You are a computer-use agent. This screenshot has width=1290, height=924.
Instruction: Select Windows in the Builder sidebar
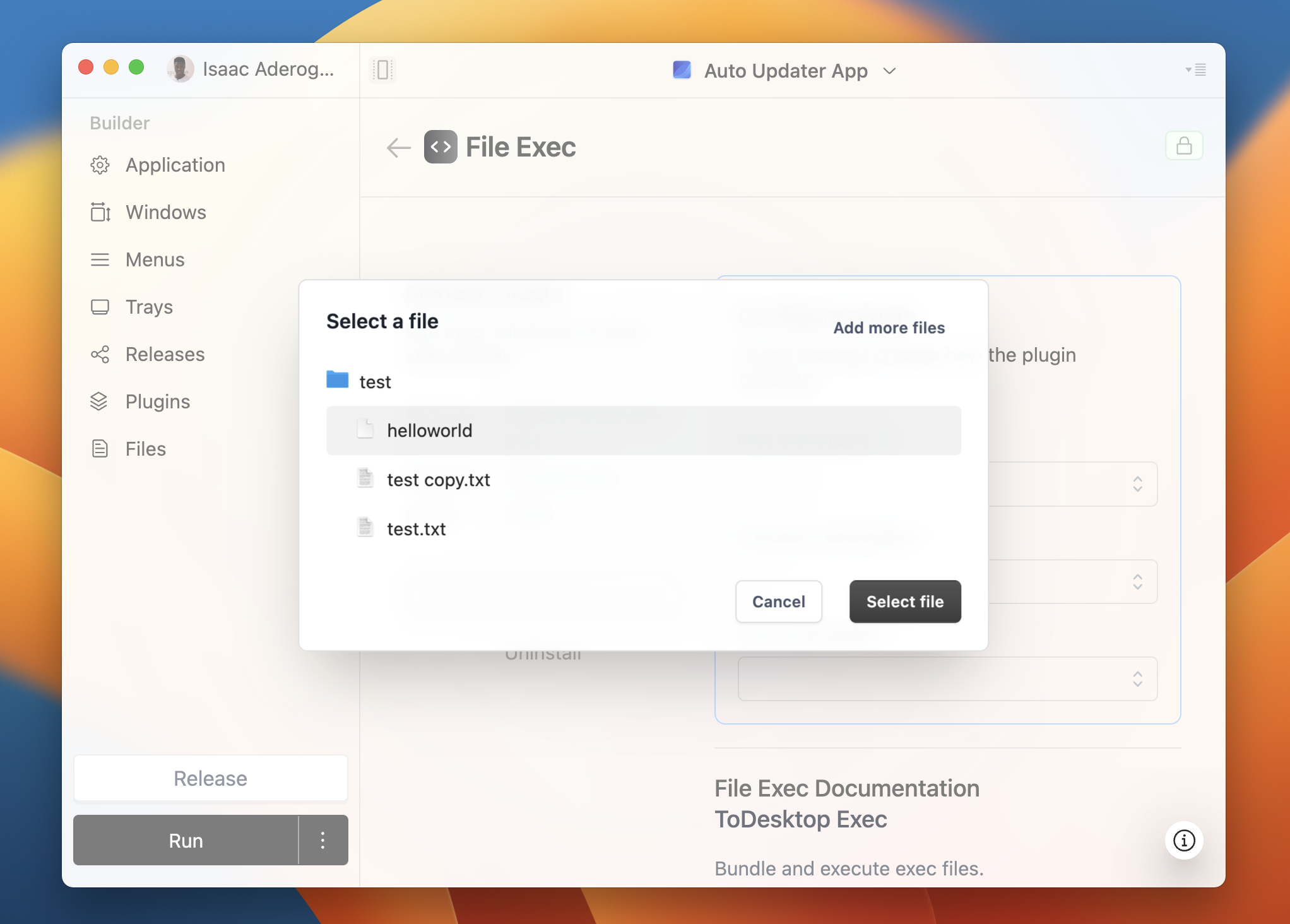point(165,212)
